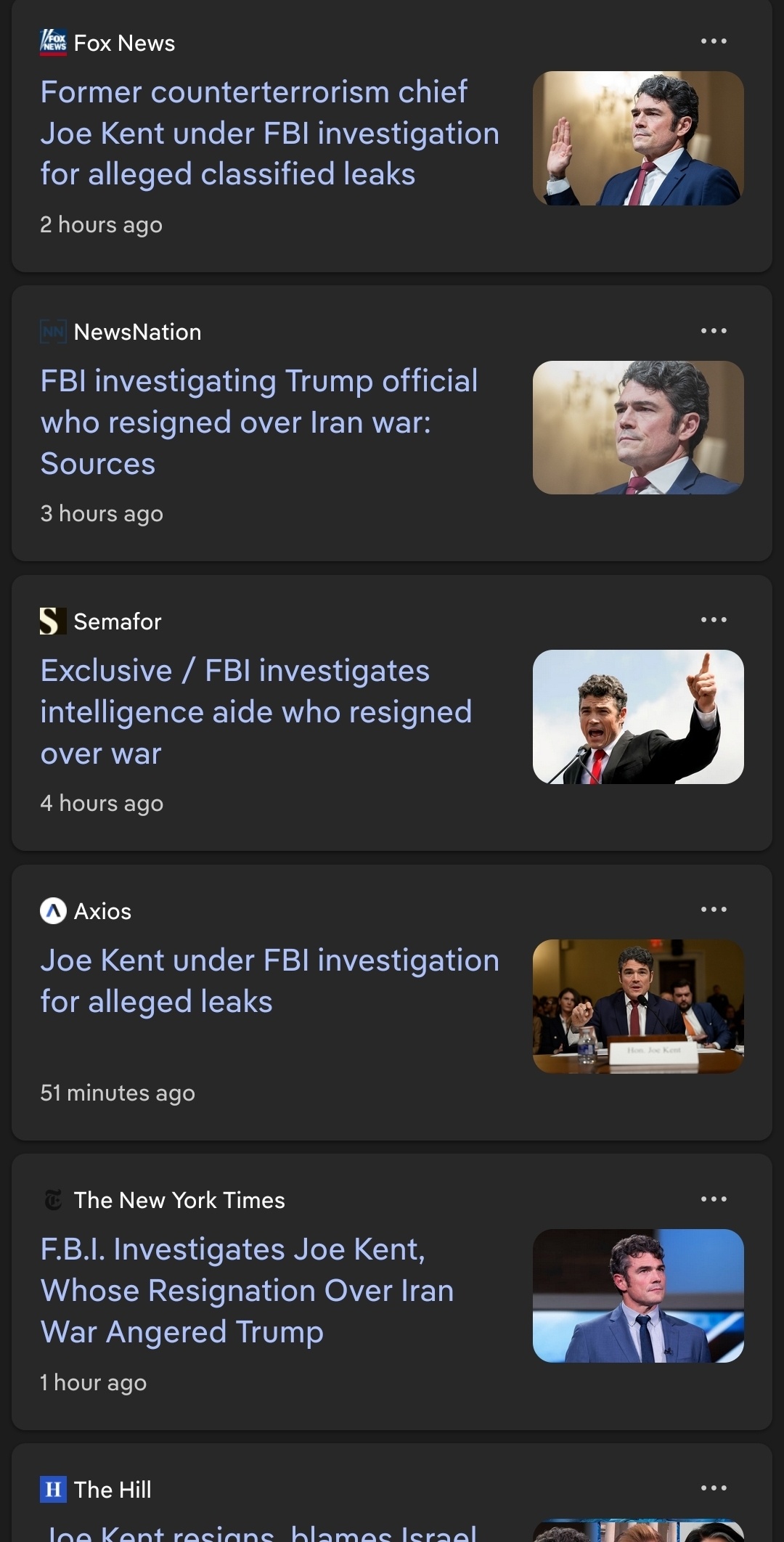This screenshot has height=1542, width=784.
Task: Open NewsNation FBI investigating Trump official headline
Action: tap(259, 422)
